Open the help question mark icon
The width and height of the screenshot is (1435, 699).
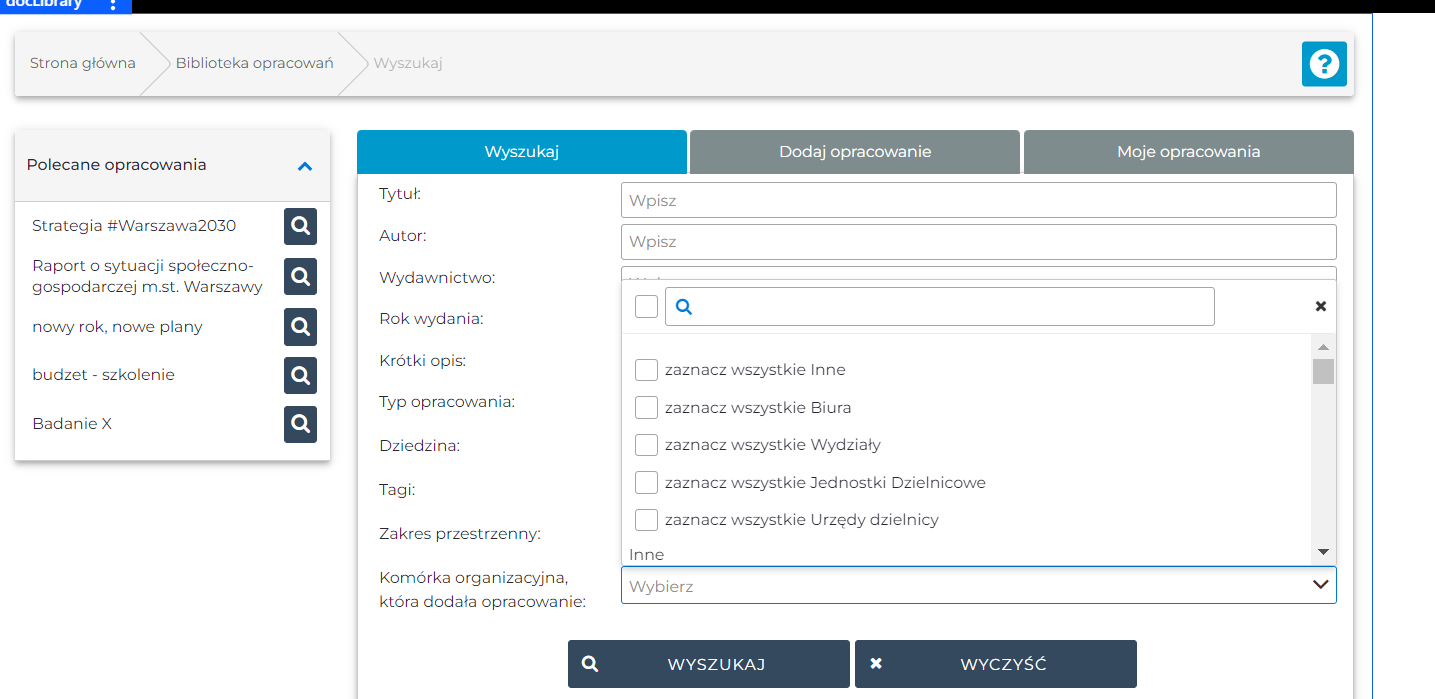tap(1324, 65)
